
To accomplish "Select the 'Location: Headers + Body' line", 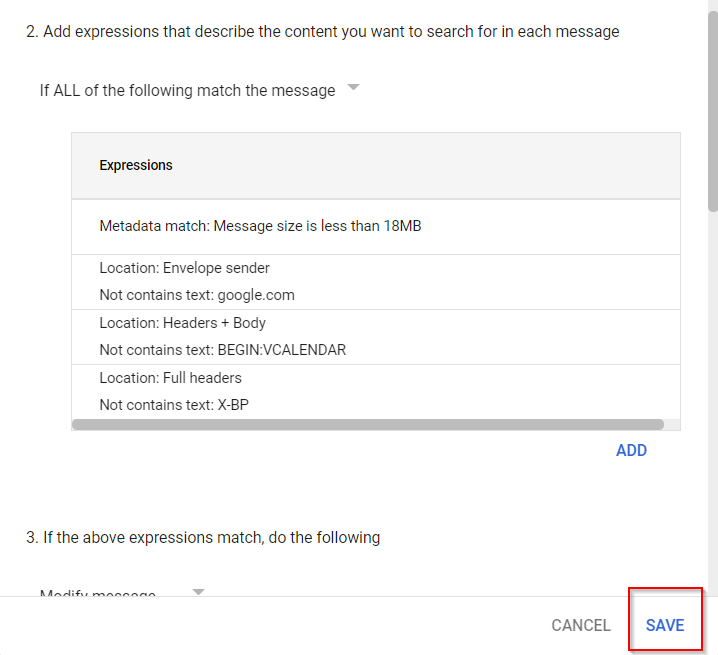I will tap(182, 323).
